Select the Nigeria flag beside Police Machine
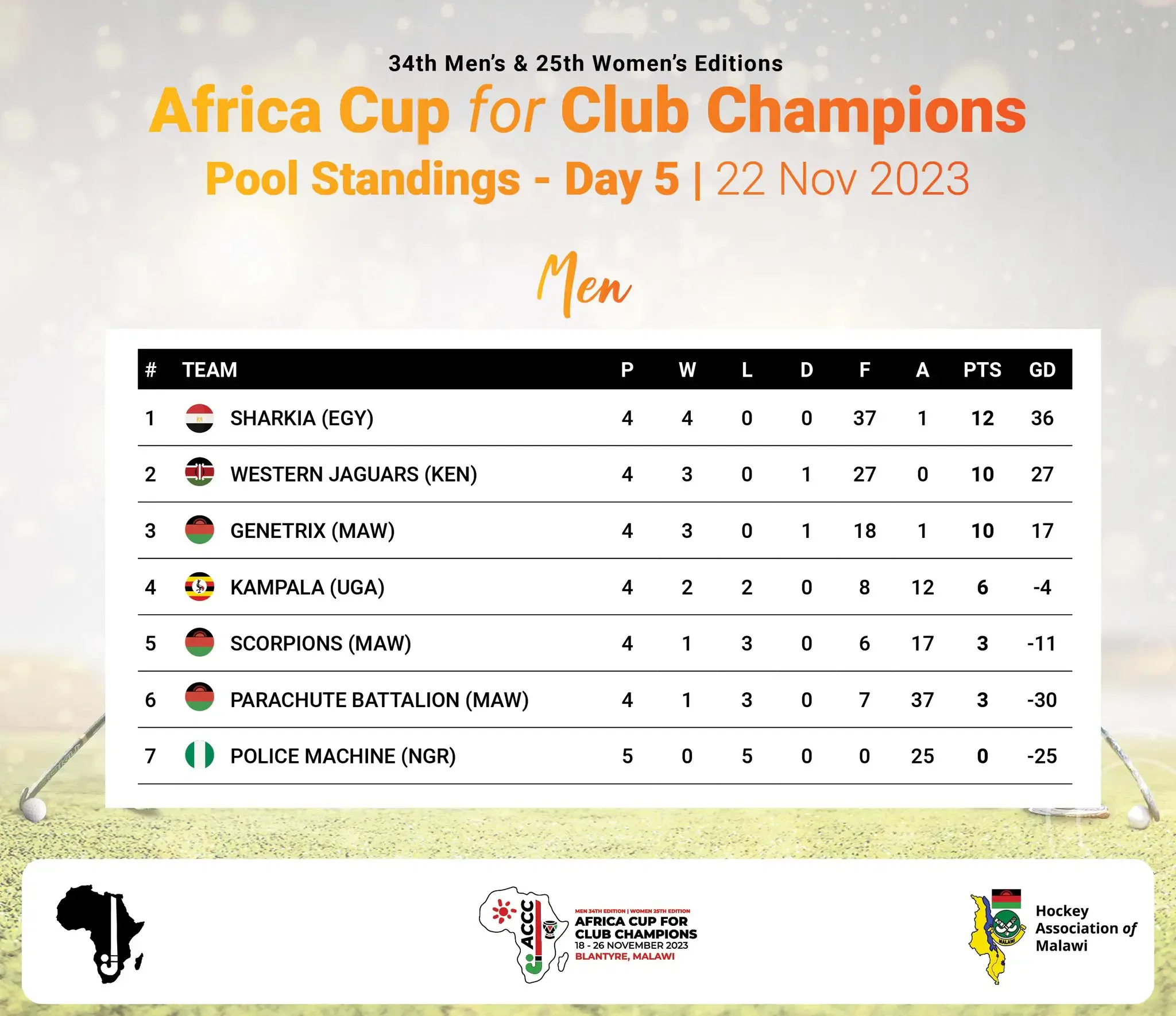Viewport: 1176px width, 1016px height. (x=199, y=755)
